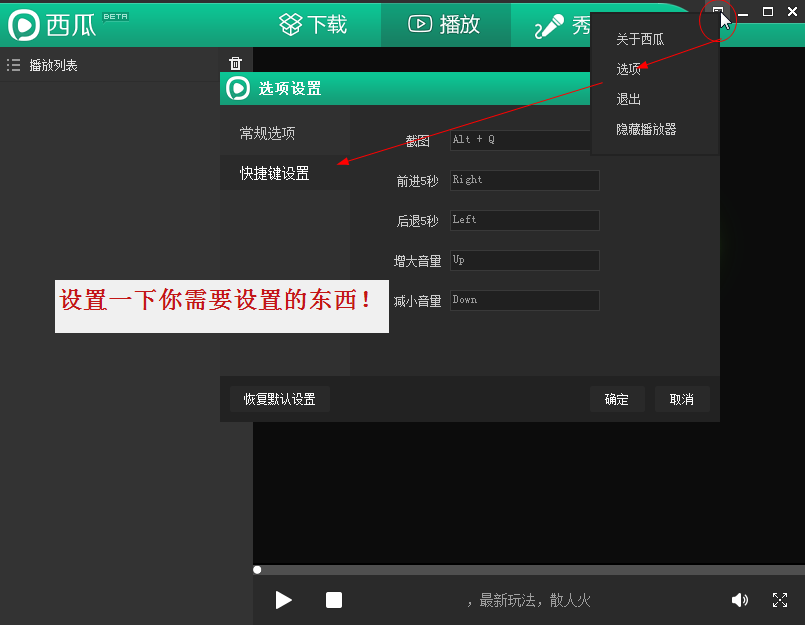Delete playlist with the trash can icon

click(x=235, y=63)
